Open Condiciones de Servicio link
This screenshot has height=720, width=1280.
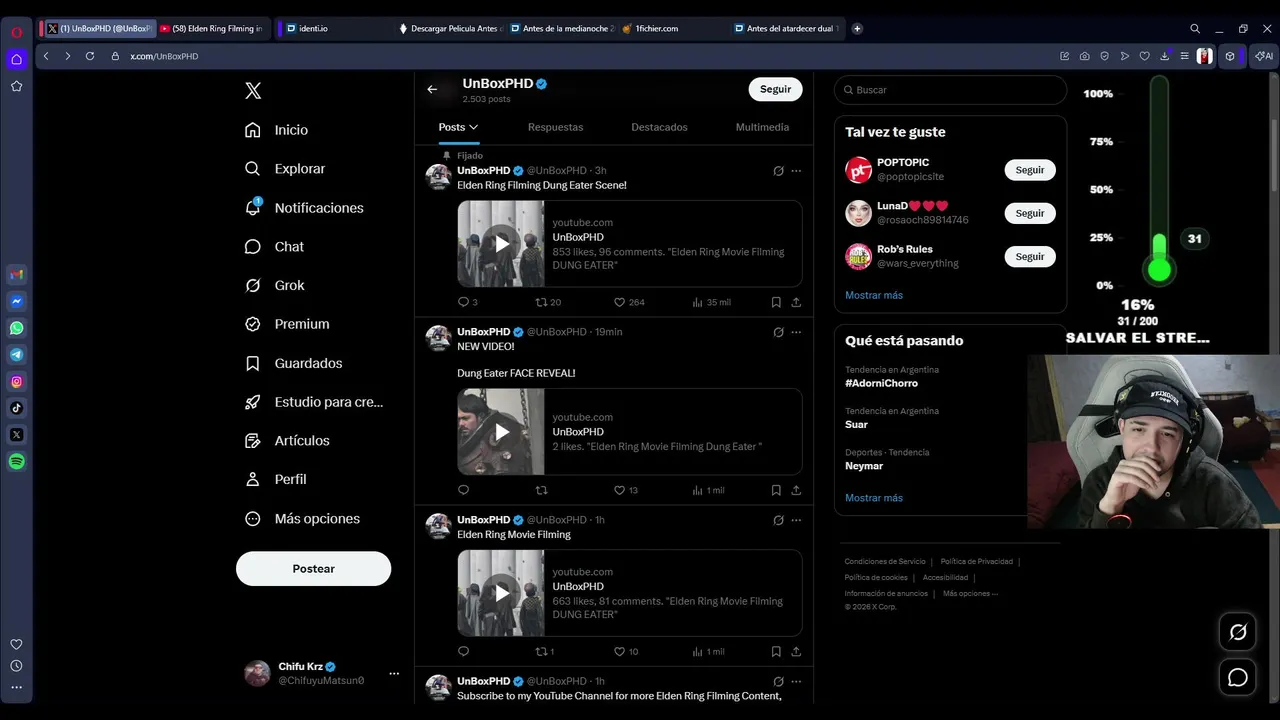[x=885, y=561]
